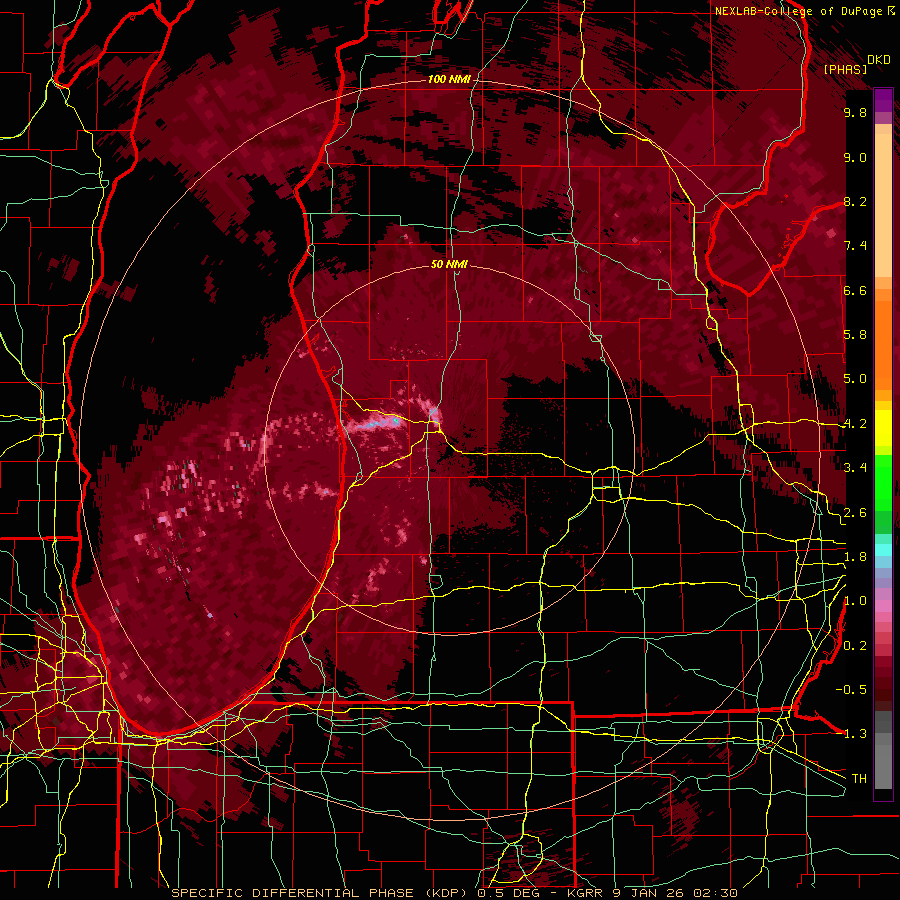Click the 50 NMI range ring label

449,264
